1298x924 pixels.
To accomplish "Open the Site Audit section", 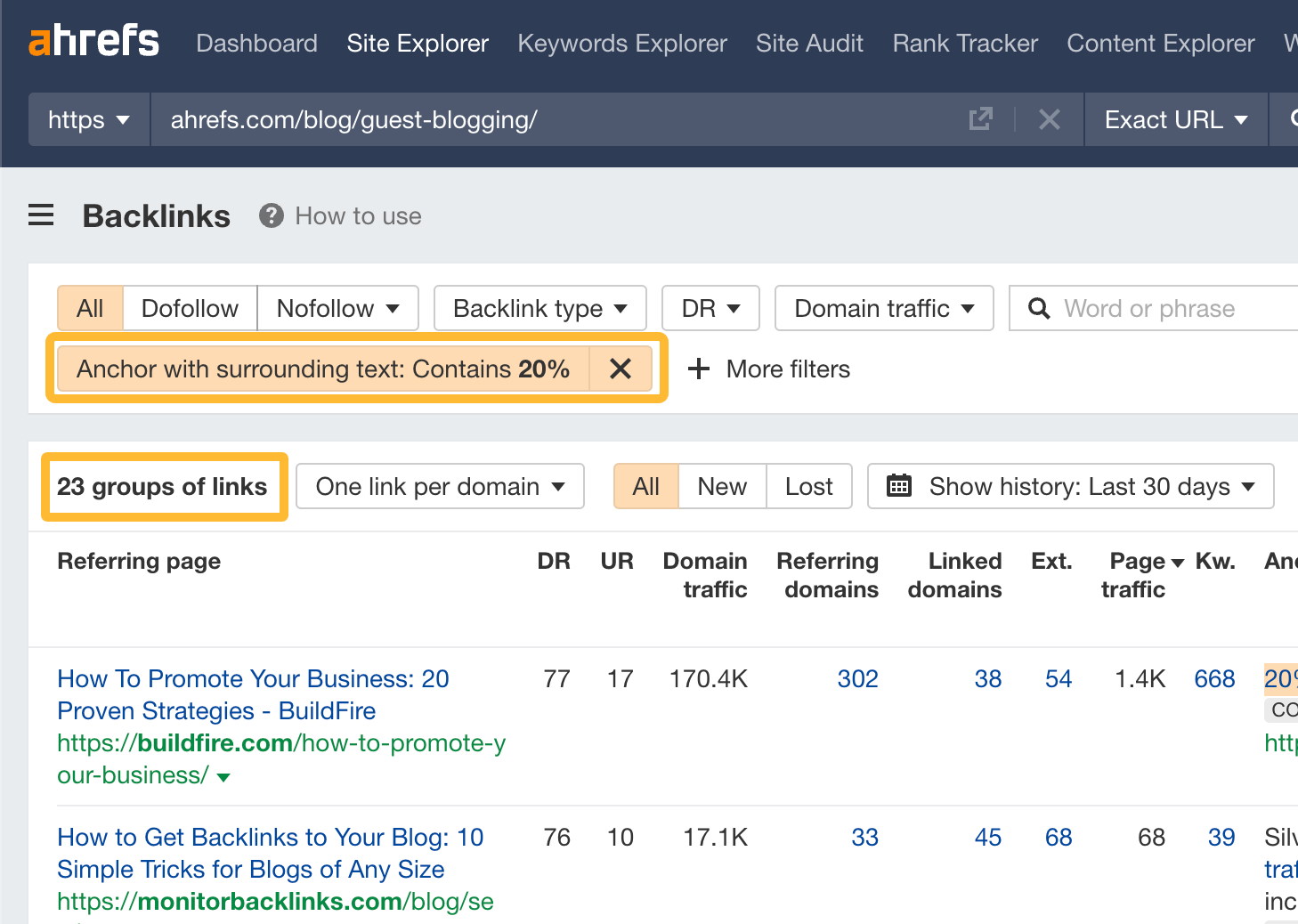I will [x=808, y=43].
